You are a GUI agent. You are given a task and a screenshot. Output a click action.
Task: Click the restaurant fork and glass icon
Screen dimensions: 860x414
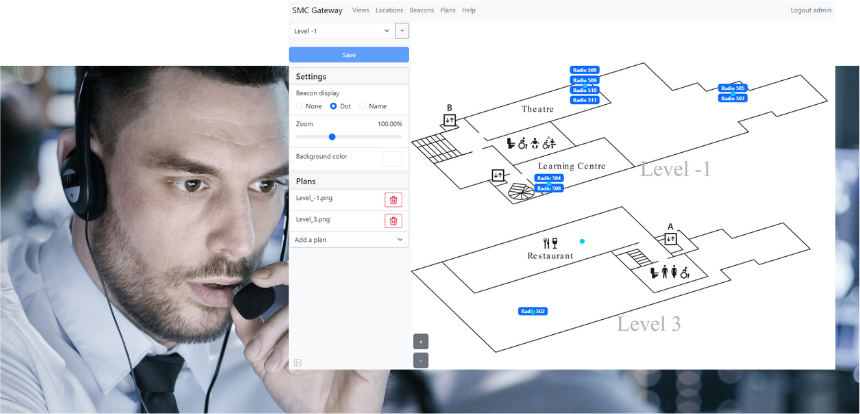click(x=550, y=243)
